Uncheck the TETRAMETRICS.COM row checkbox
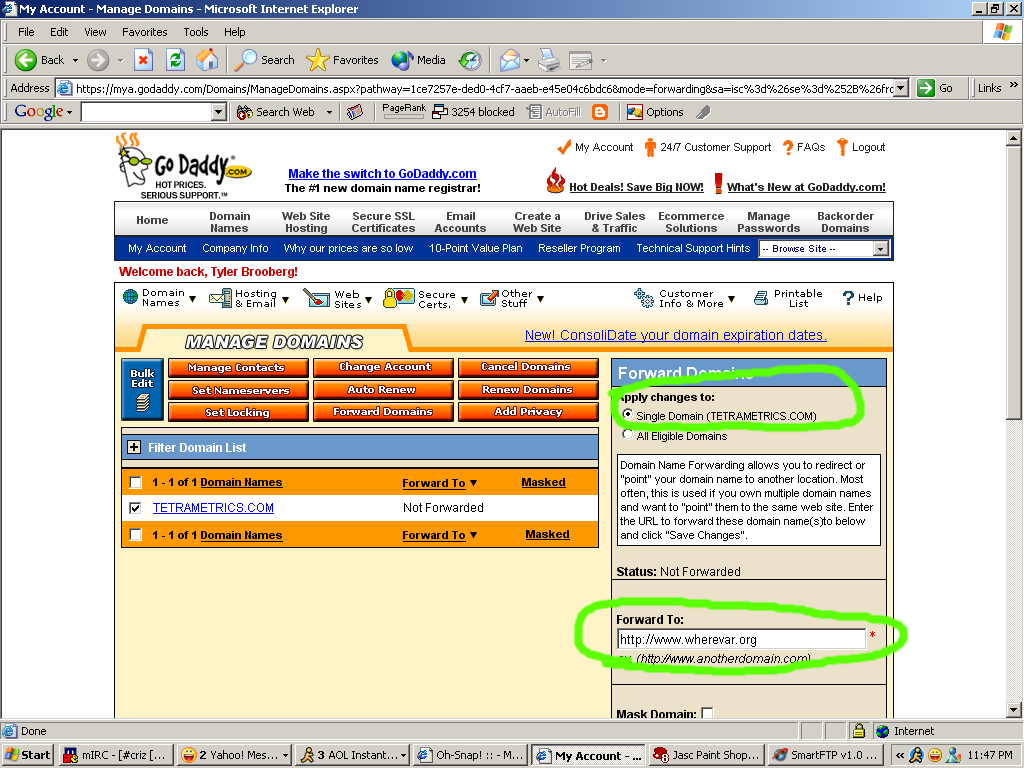Image resolution: width=1024 pixels, height=768 pixels. click(135, 508)
